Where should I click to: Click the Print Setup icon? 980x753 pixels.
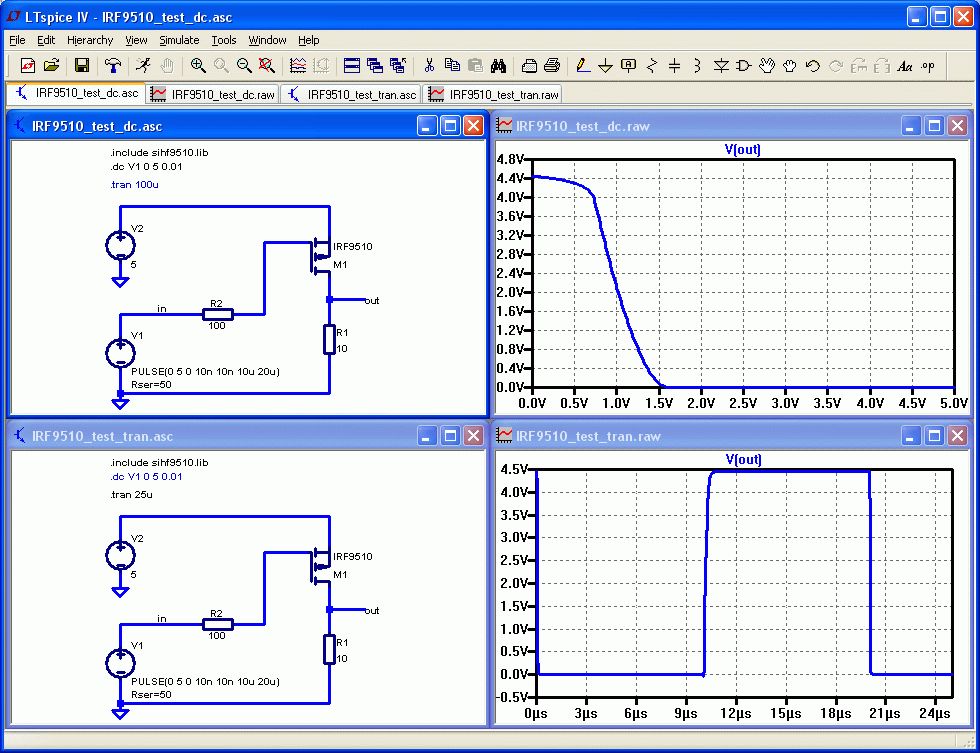tap(529, 66)
